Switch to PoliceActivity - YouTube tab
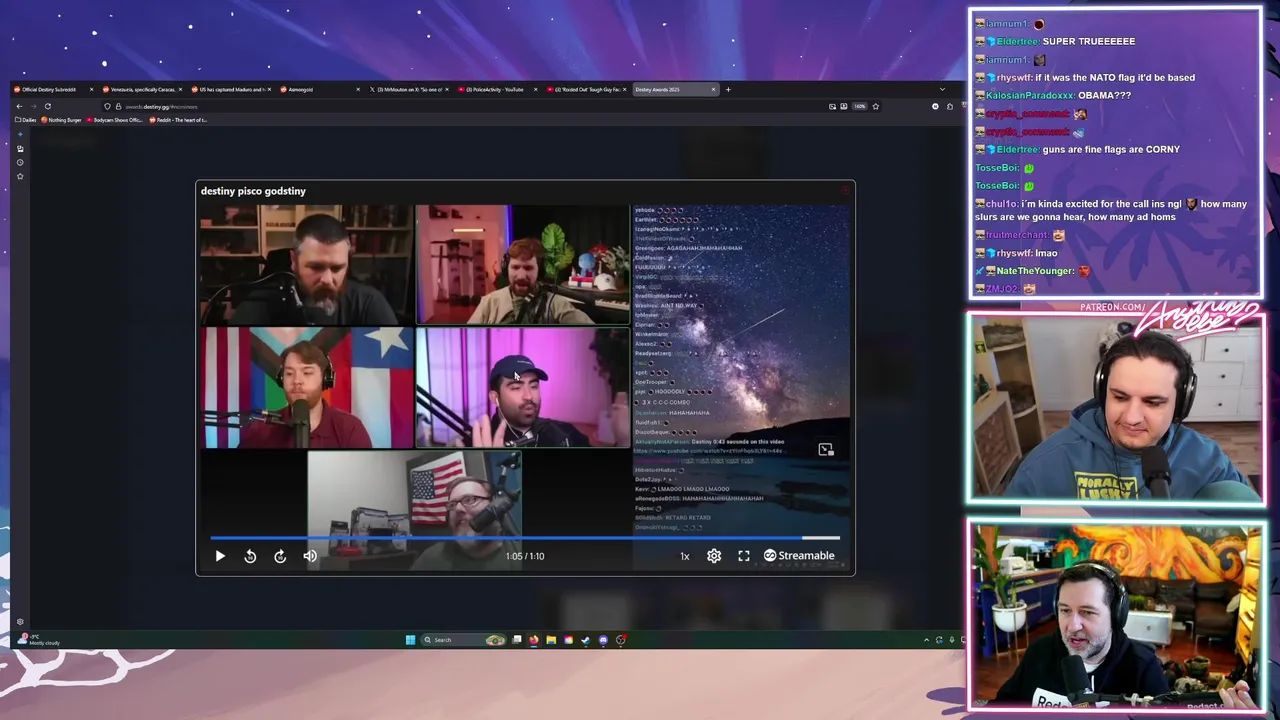Image resolution: width=1280 pixels, height=720 pixels. 499,89
